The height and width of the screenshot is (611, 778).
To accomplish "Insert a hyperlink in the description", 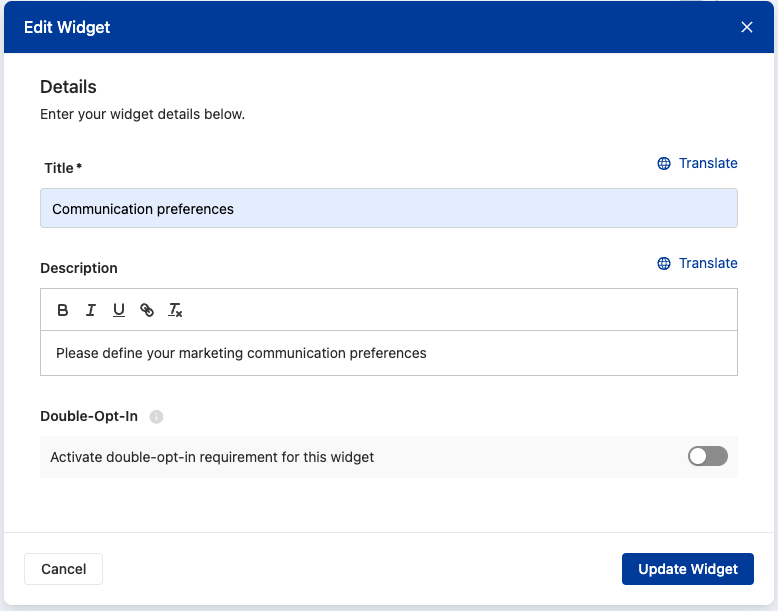I will 147,310.
